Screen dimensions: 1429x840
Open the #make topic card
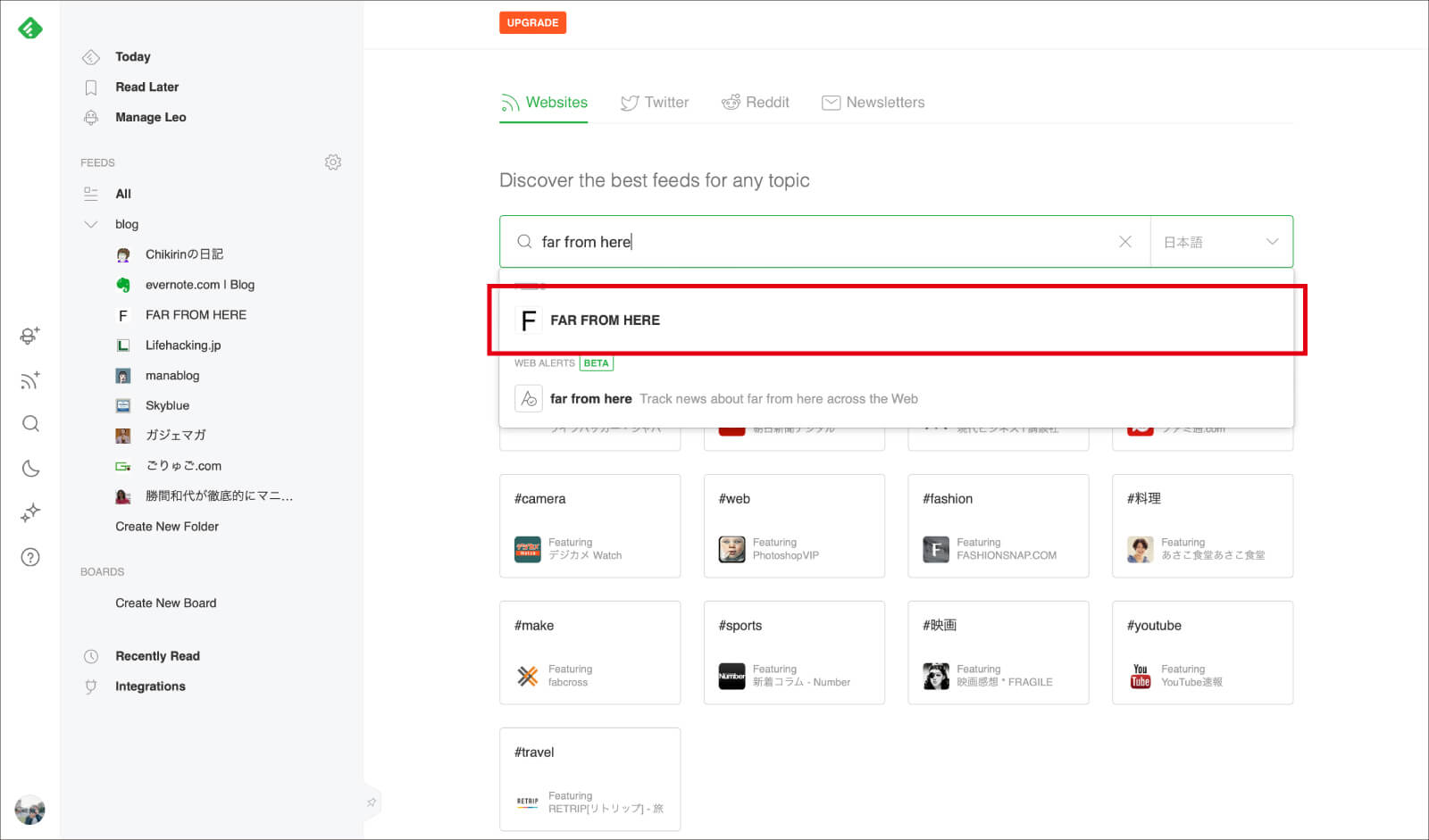tap(590, 653)
